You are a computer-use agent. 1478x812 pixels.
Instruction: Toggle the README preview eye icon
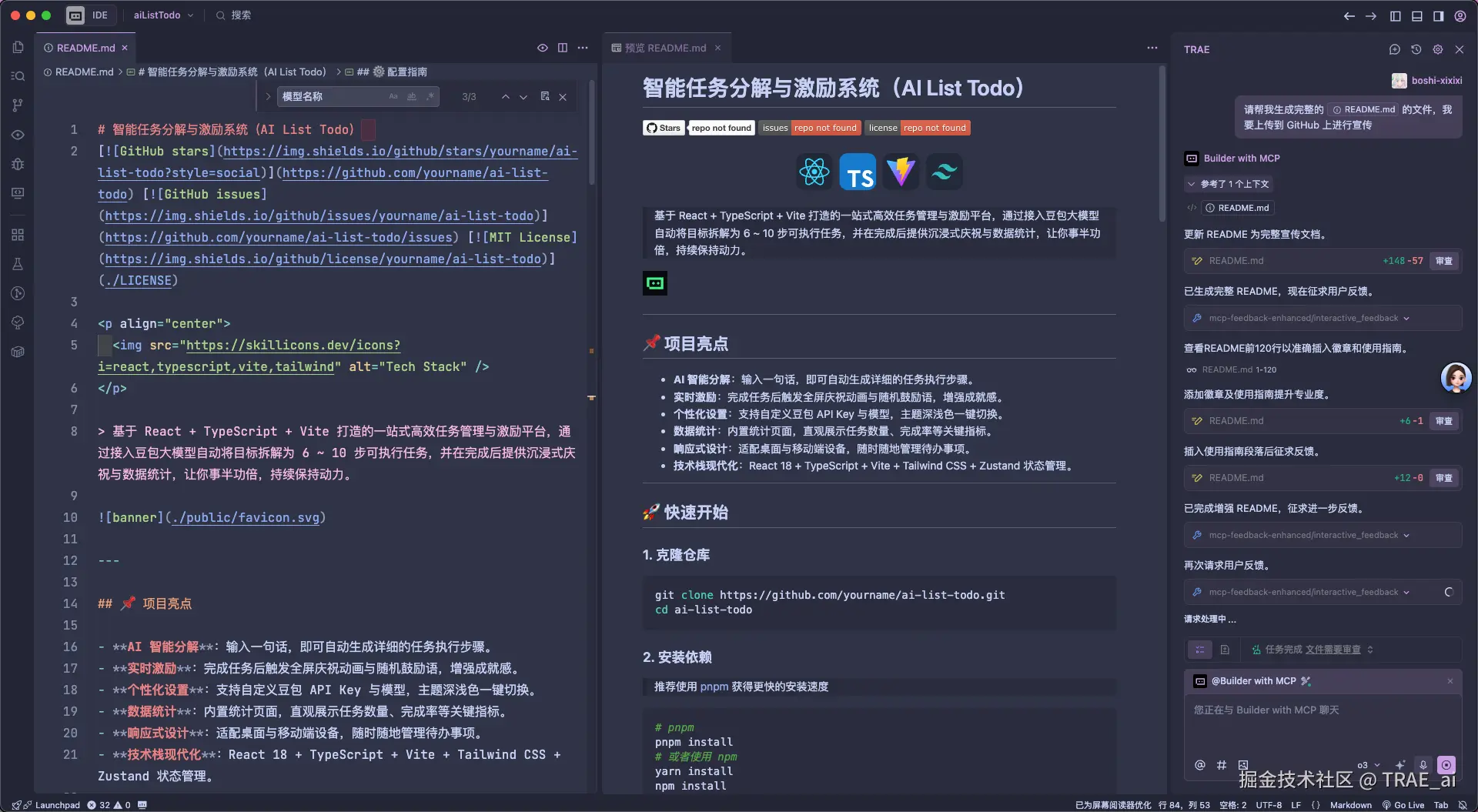[542, 48]
